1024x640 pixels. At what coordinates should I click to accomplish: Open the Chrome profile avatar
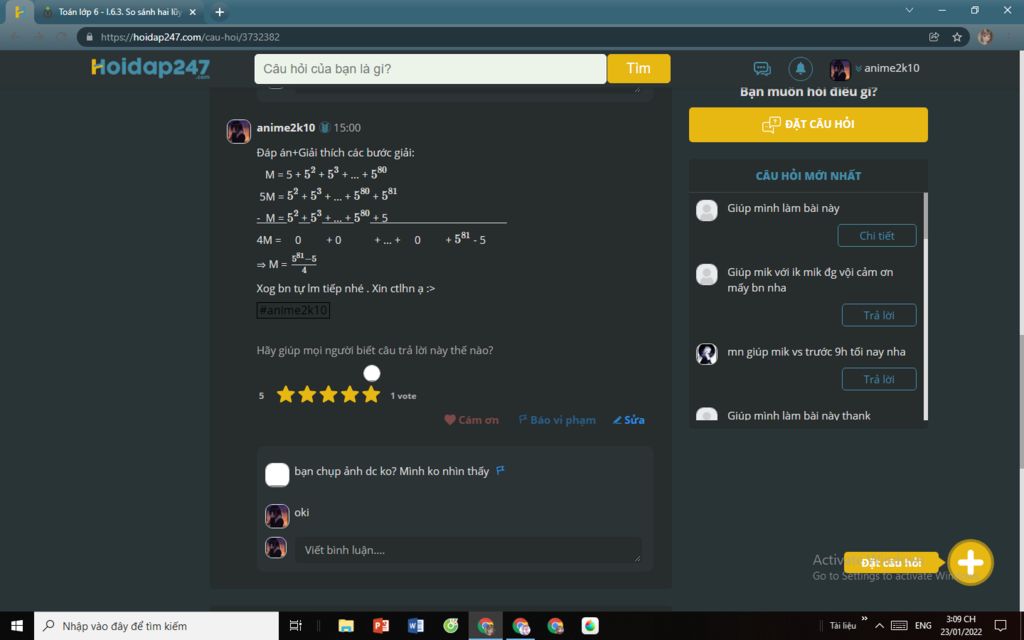pos(985,37)
